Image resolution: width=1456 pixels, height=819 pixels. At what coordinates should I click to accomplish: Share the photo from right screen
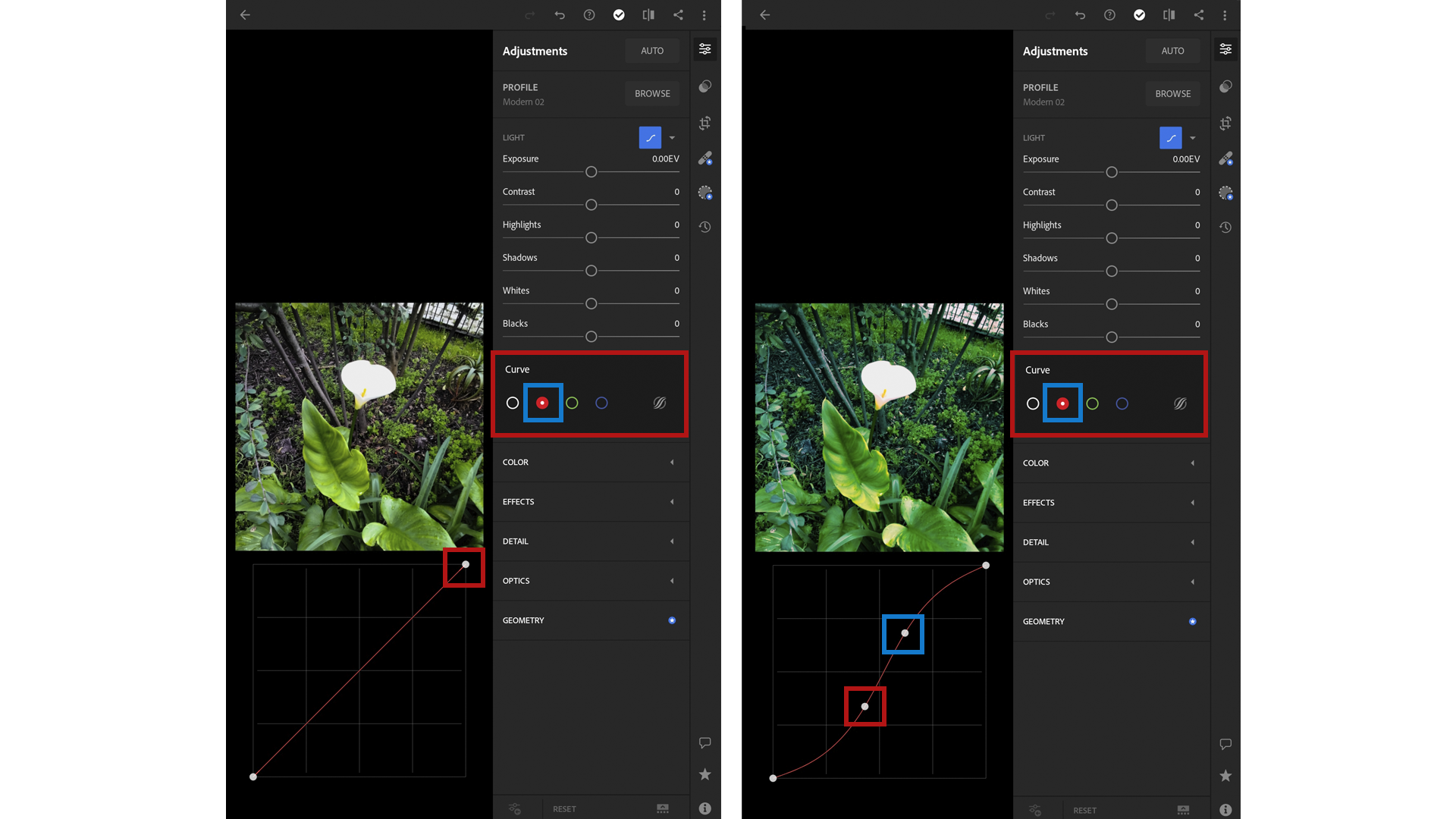[1198, 15]
